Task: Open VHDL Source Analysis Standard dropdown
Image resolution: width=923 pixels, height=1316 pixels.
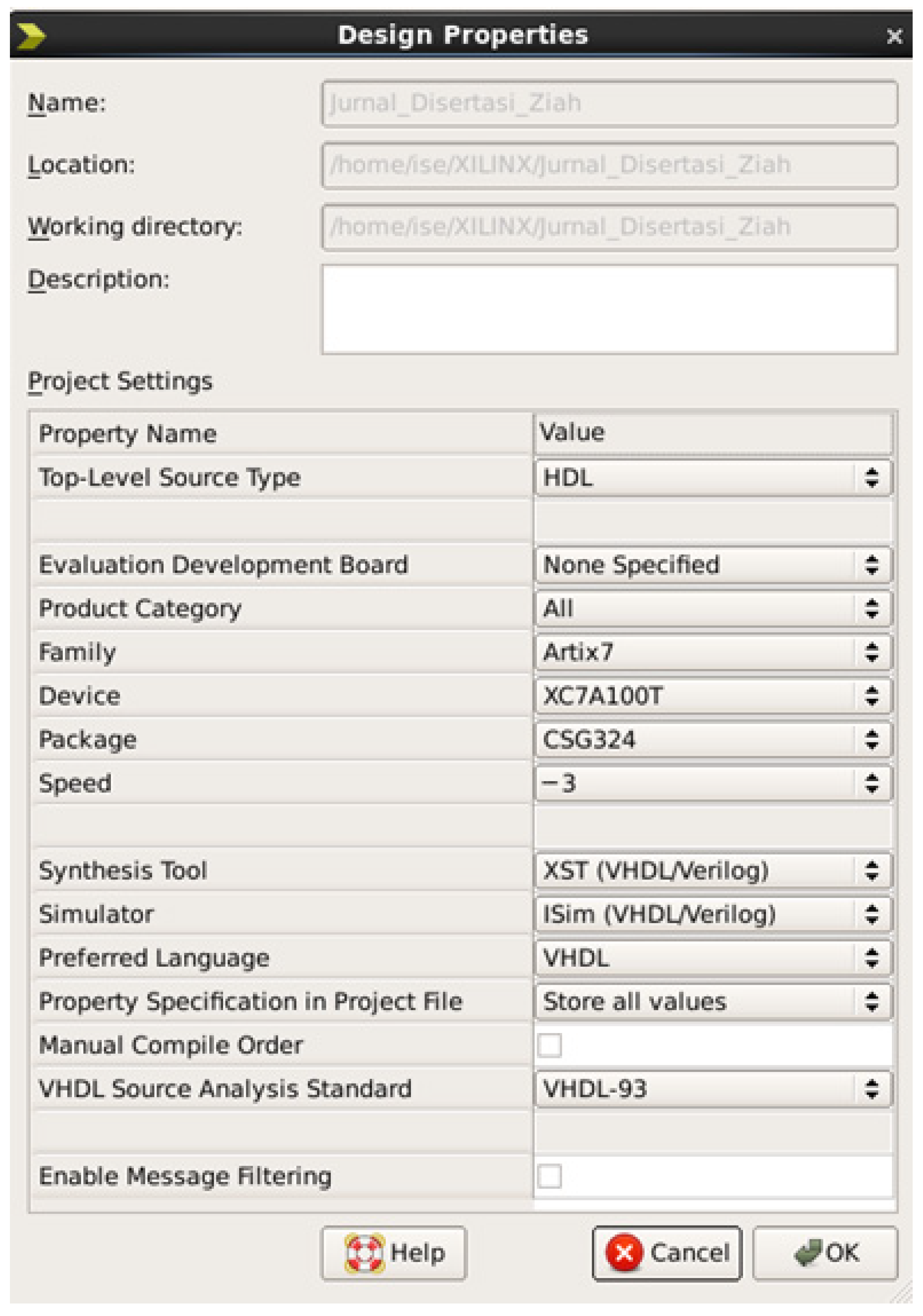Action: (713, 1089)
